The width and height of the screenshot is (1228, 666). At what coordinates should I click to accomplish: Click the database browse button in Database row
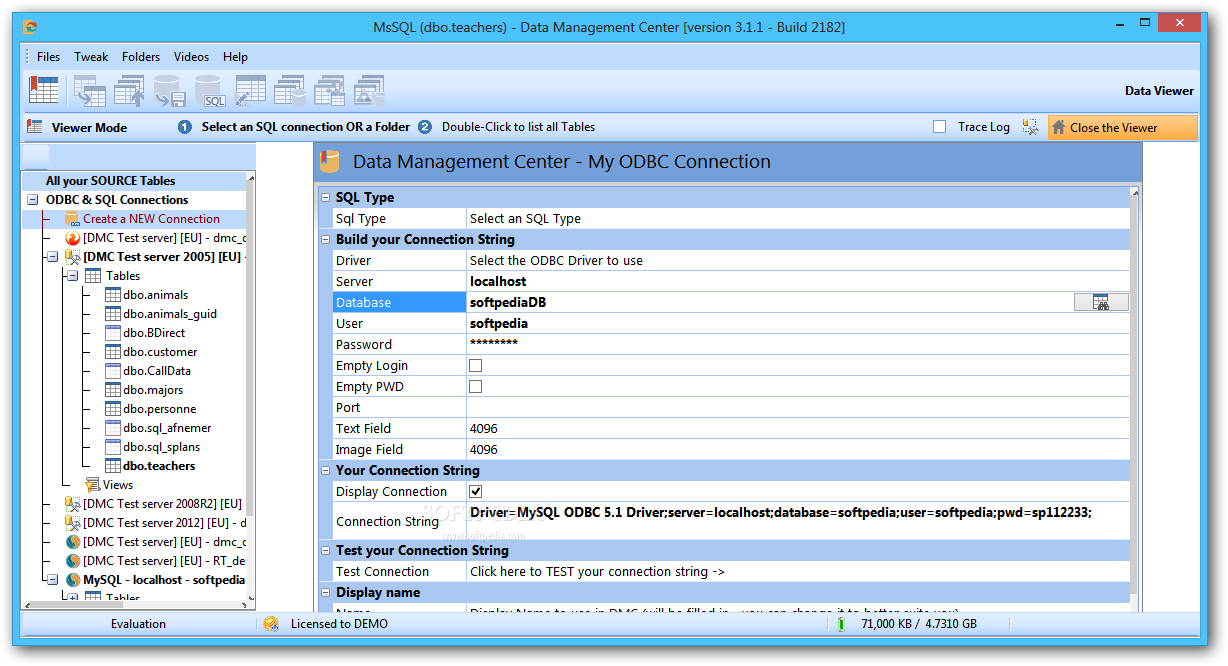[1101, 302]
